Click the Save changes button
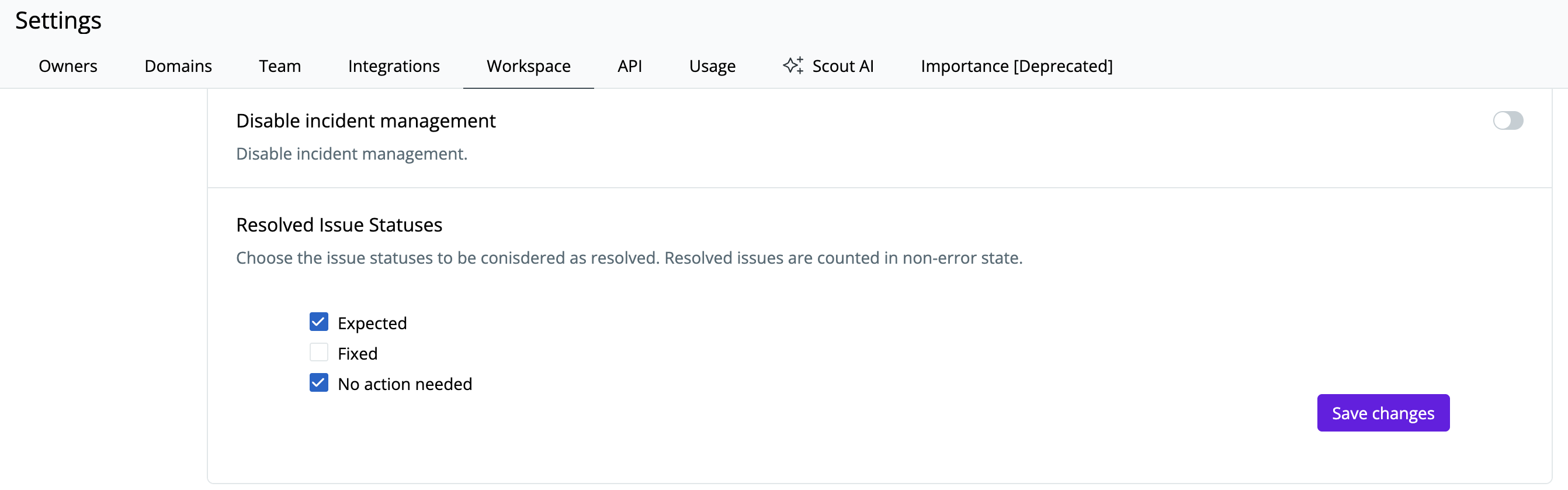 point(1383,413)
